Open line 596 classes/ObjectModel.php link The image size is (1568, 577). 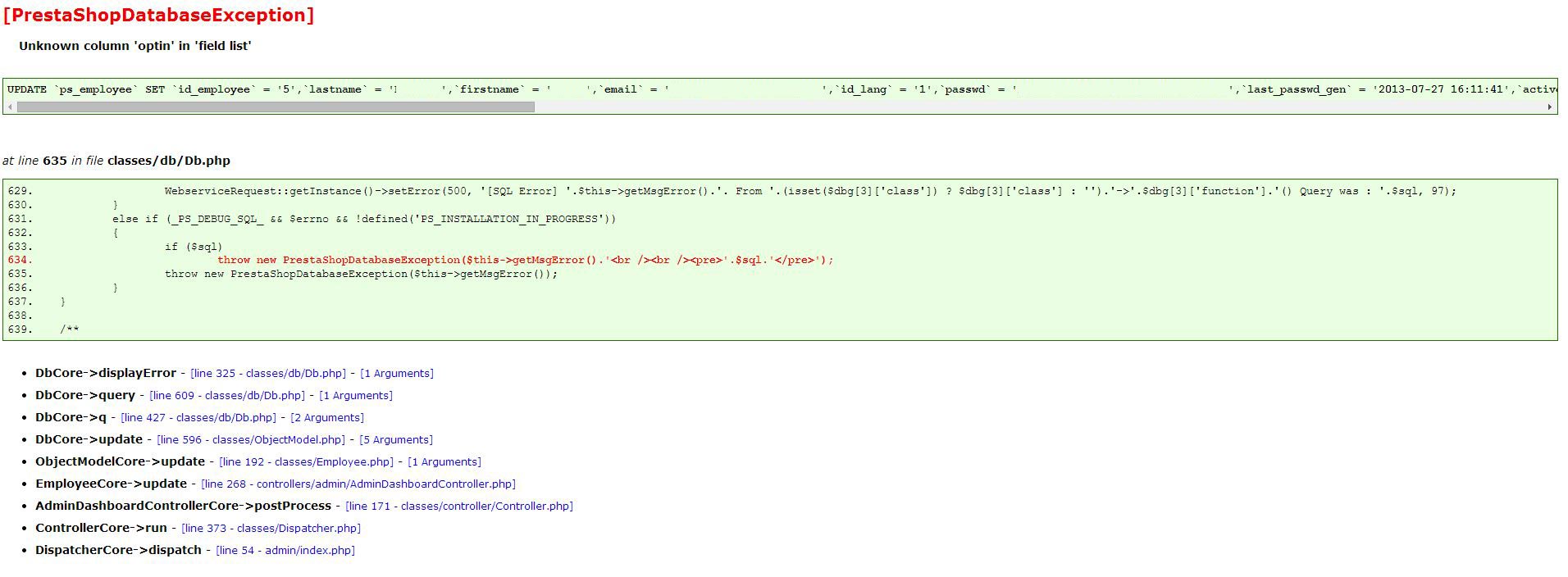251,439
